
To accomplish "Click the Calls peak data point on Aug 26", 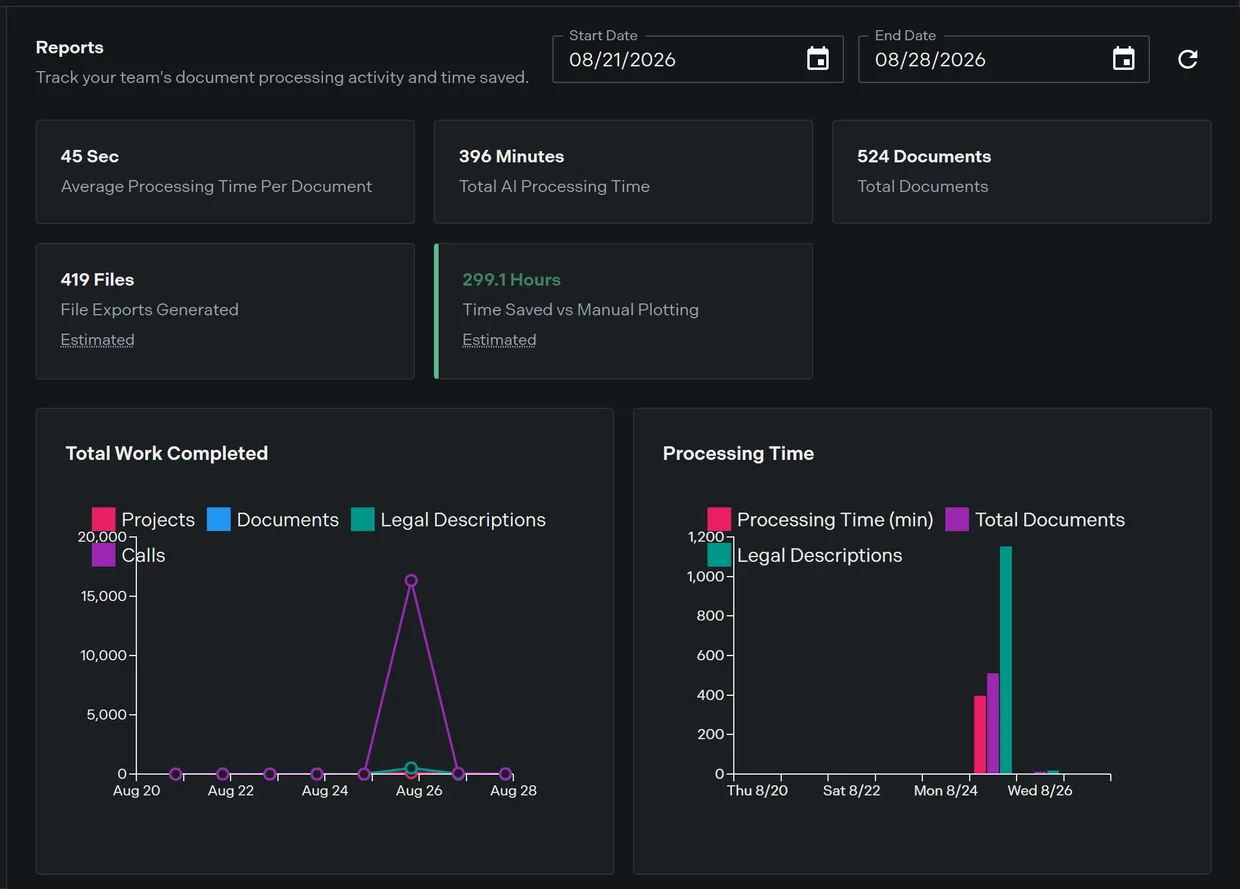I will 411,580.
